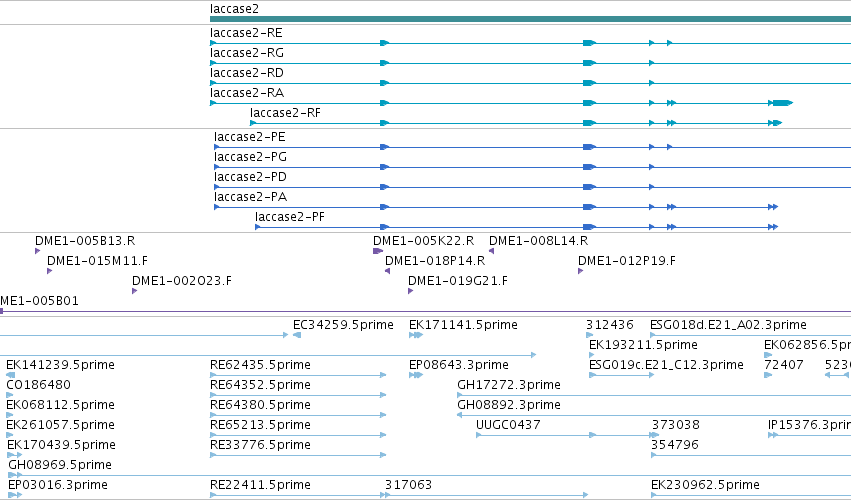Viewport: 851px width, 500px height.
Task: Select the EC34259.5prime EST label
Action: pyautogui.click(x=343, y=325)
